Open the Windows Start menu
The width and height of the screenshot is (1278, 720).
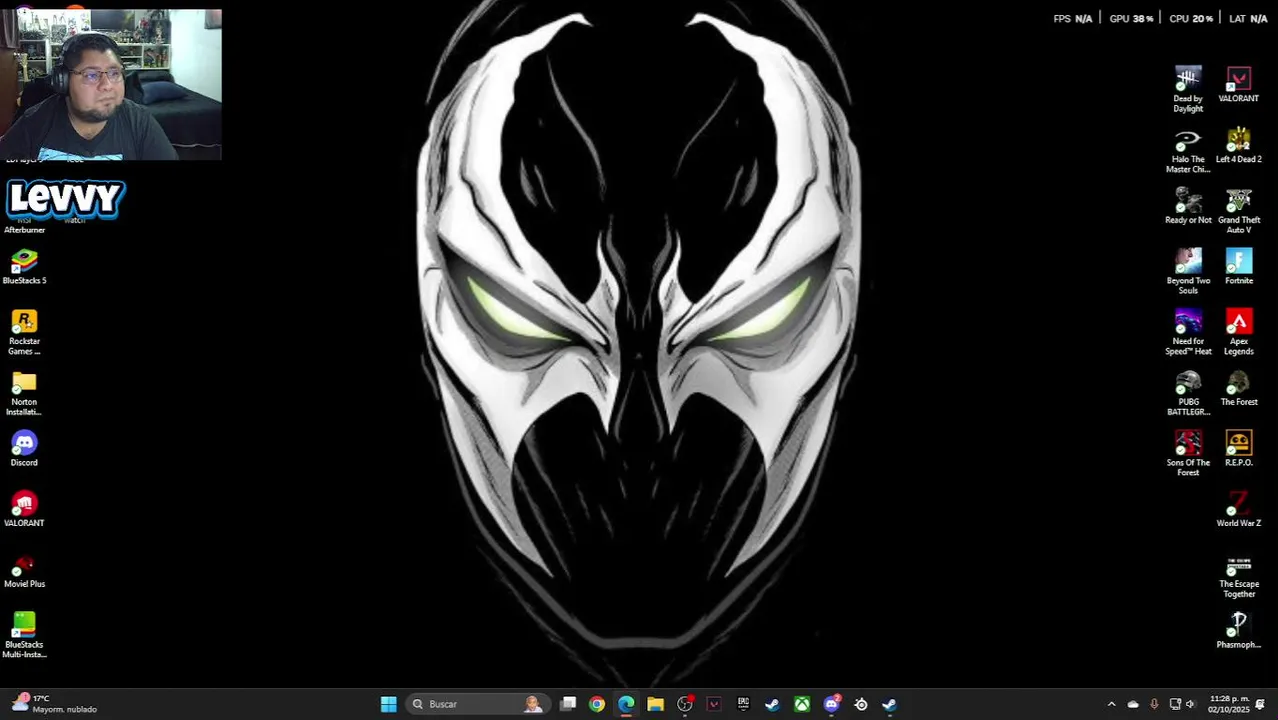coord(389,704)
